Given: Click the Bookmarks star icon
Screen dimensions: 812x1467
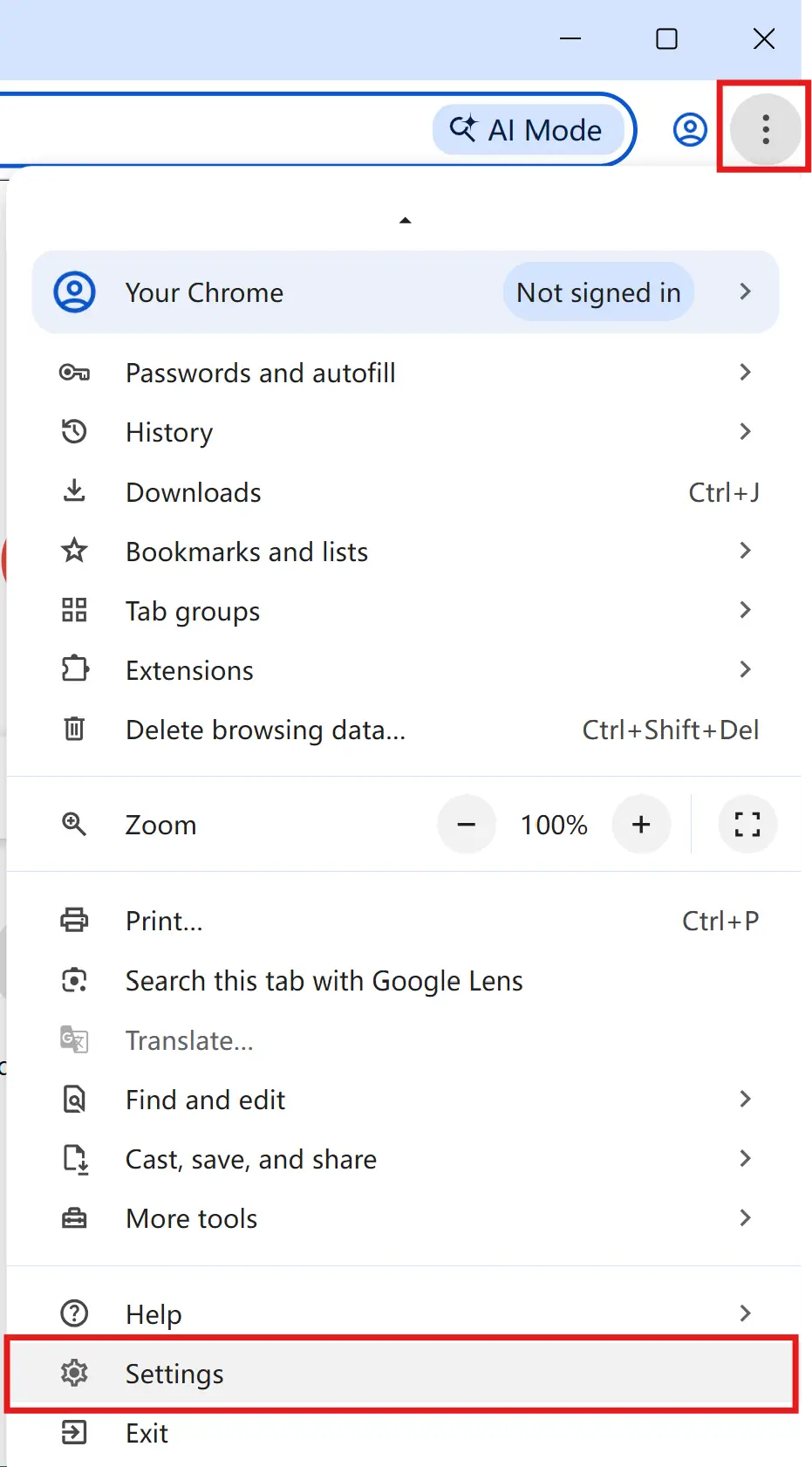Looking at the screenshot, I should [74, 551].
